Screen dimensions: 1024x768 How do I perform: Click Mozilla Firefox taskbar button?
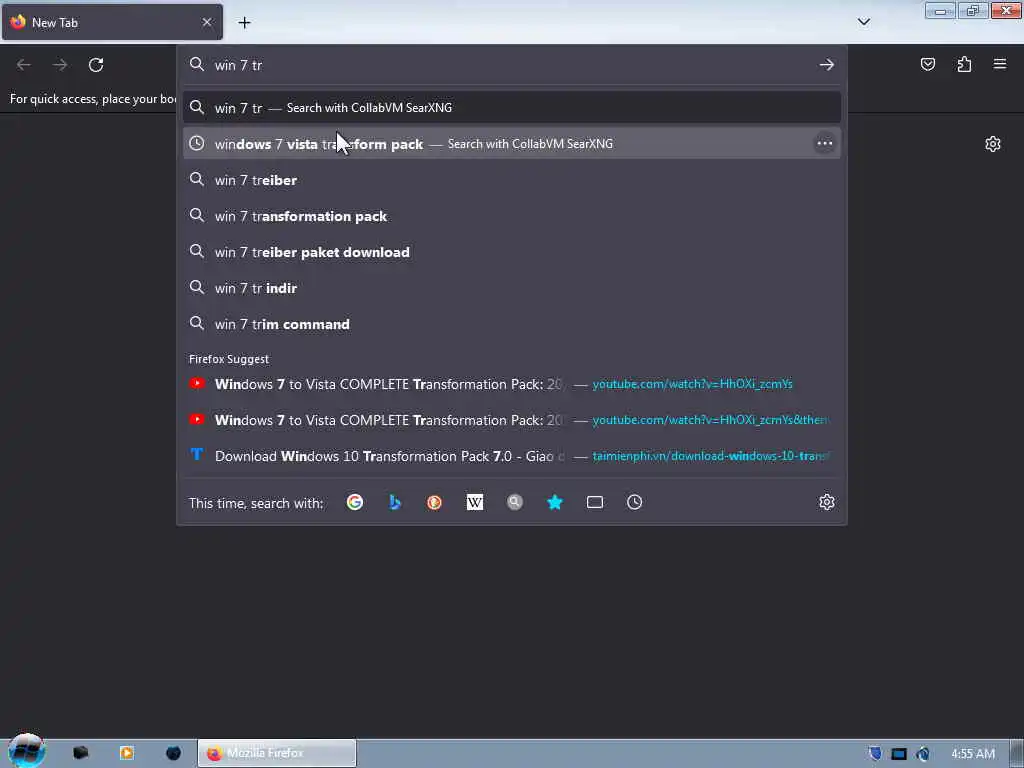click(277, 753)
